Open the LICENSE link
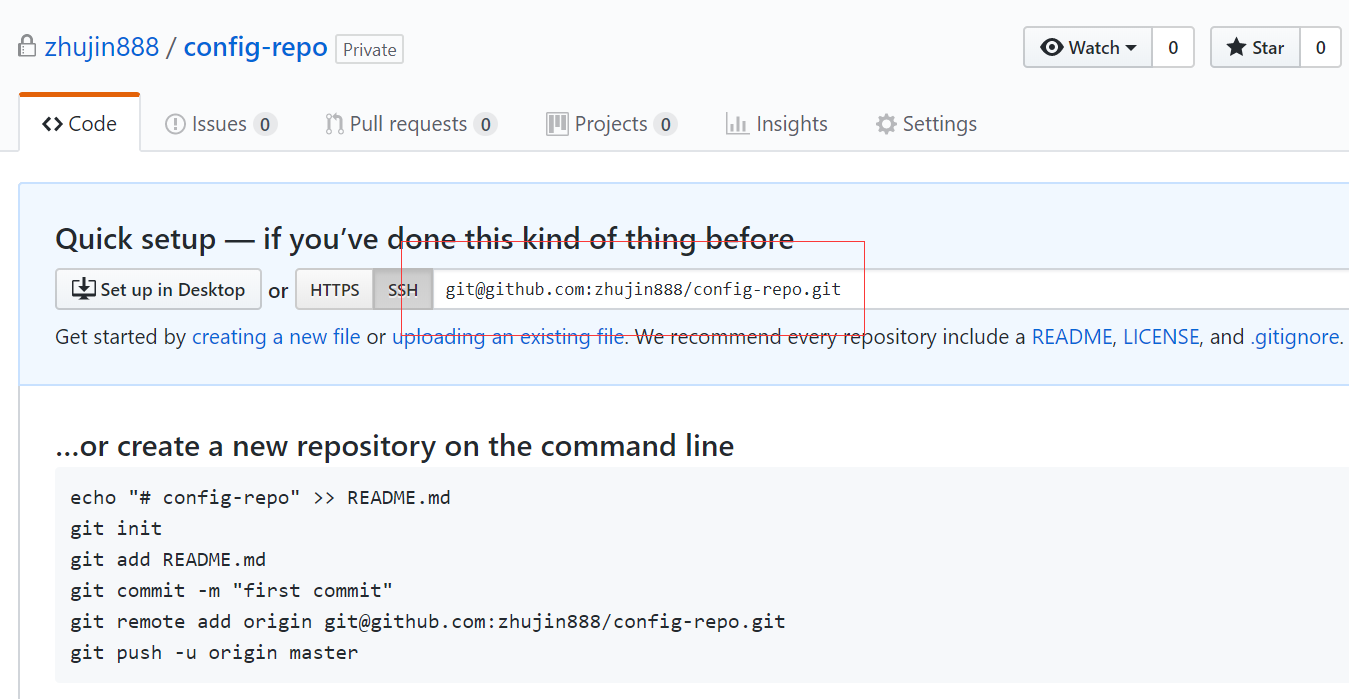The height and width of the screenshot is (699, 1349). (x=1160, y=337)
